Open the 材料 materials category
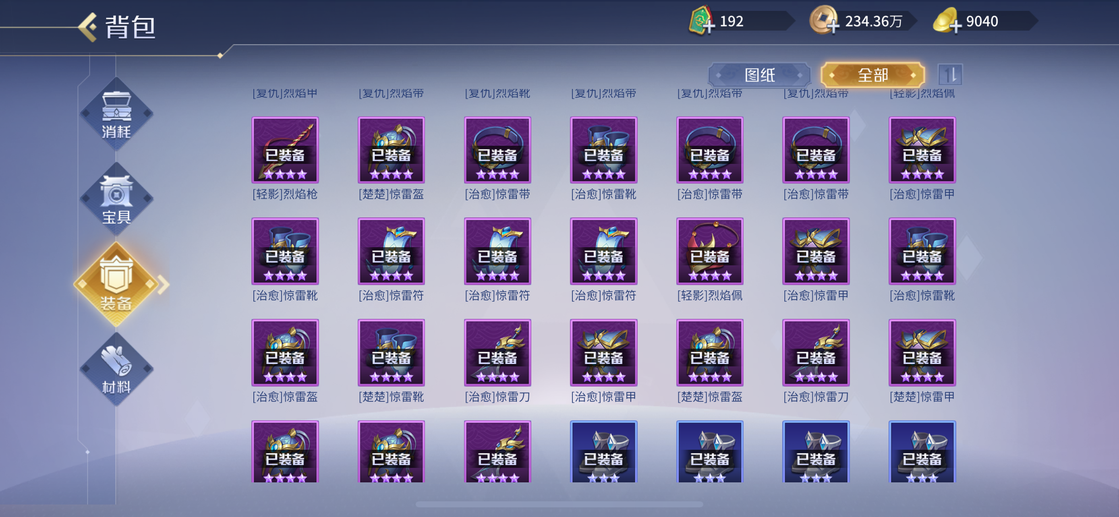The height and width of the screenshot is (517, 1119). point(116,369)
